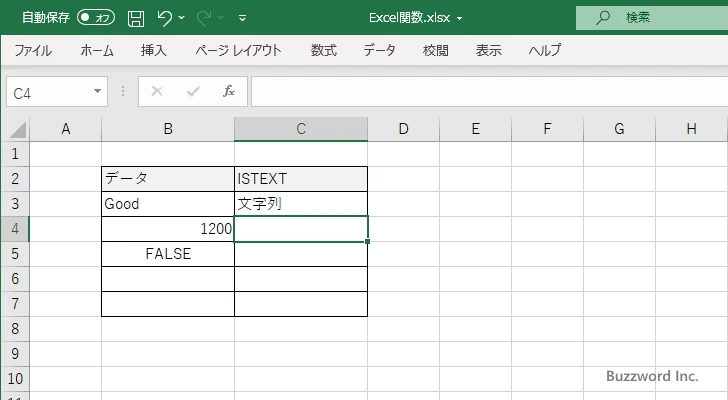The image size is (728, 400).
Task: Select row 3 header
Action: (x=15, y=204)
